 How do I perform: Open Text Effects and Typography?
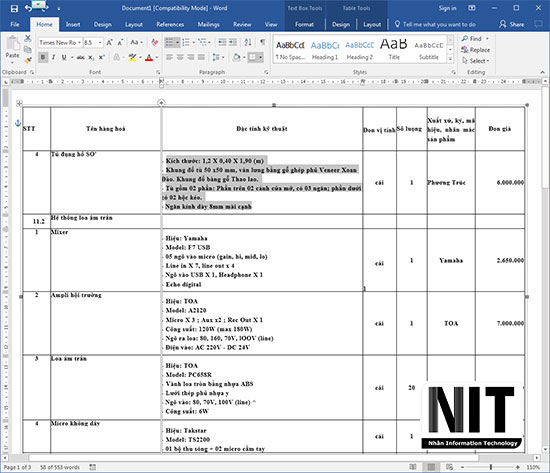click(117, 57)
